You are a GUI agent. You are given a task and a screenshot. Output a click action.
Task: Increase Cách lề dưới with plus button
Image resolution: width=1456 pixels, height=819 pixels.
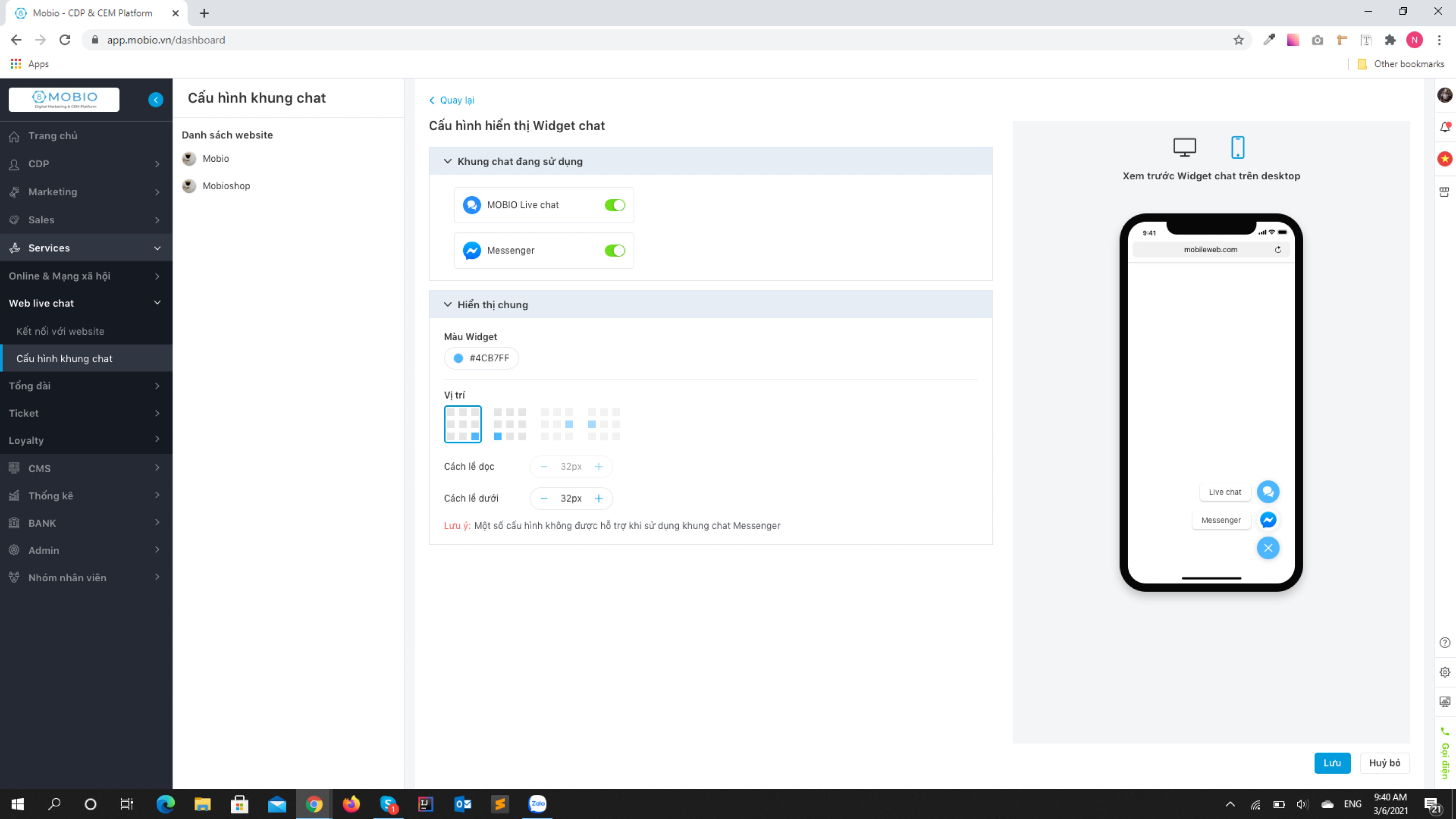pyautogui.click(x=599, y=498)
